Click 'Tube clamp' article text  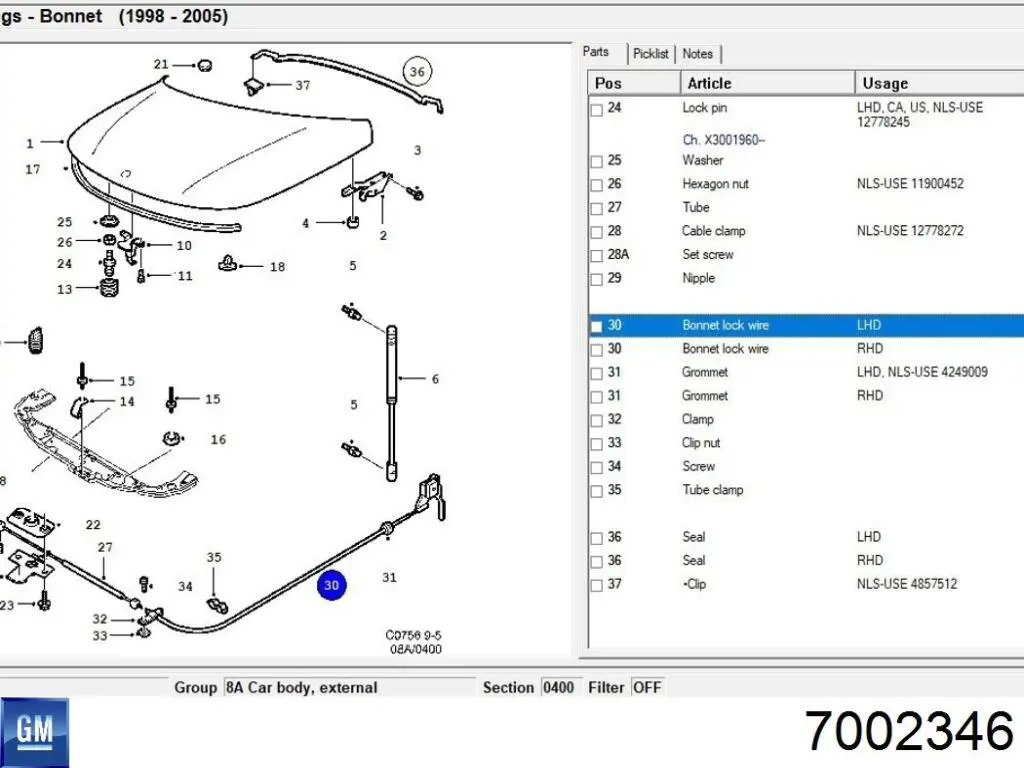coord(712,490)
